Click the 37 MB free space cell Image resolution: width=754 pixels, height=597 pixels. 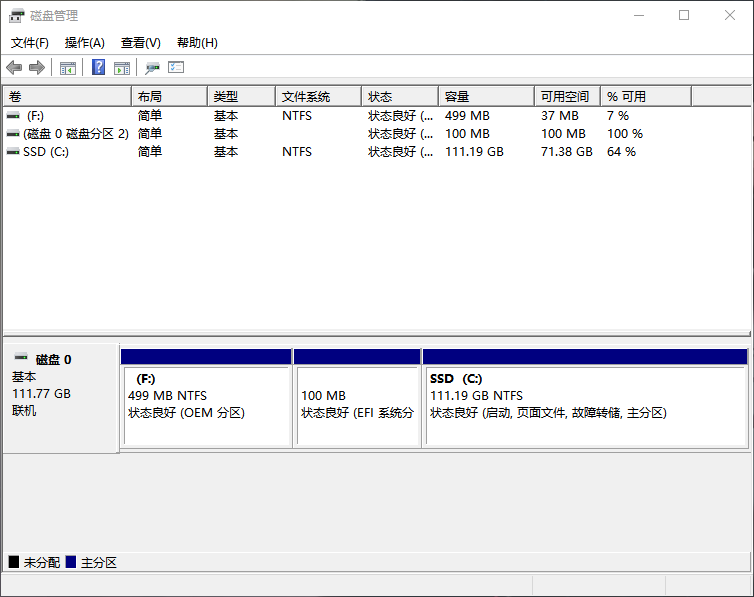(x=560, y=116)
